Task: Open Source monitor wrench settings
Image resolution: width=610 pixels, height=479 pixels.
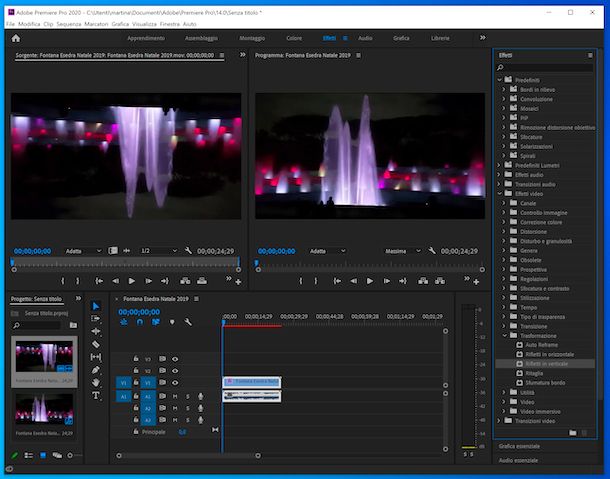Action: pos(188,251)
